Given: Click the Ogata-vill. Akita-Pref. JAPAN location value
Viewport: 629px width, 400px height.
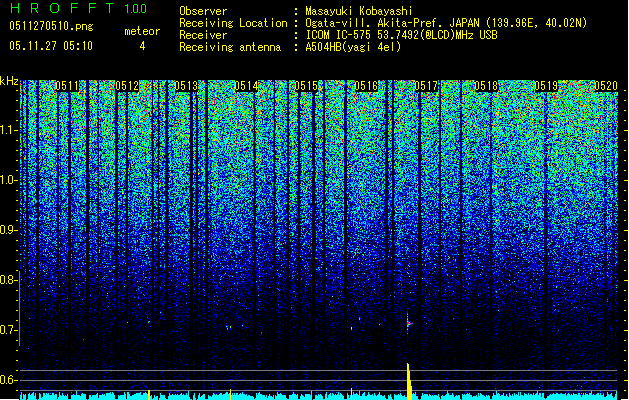Looking at the screenshot, I should click(x=446, y=23).
